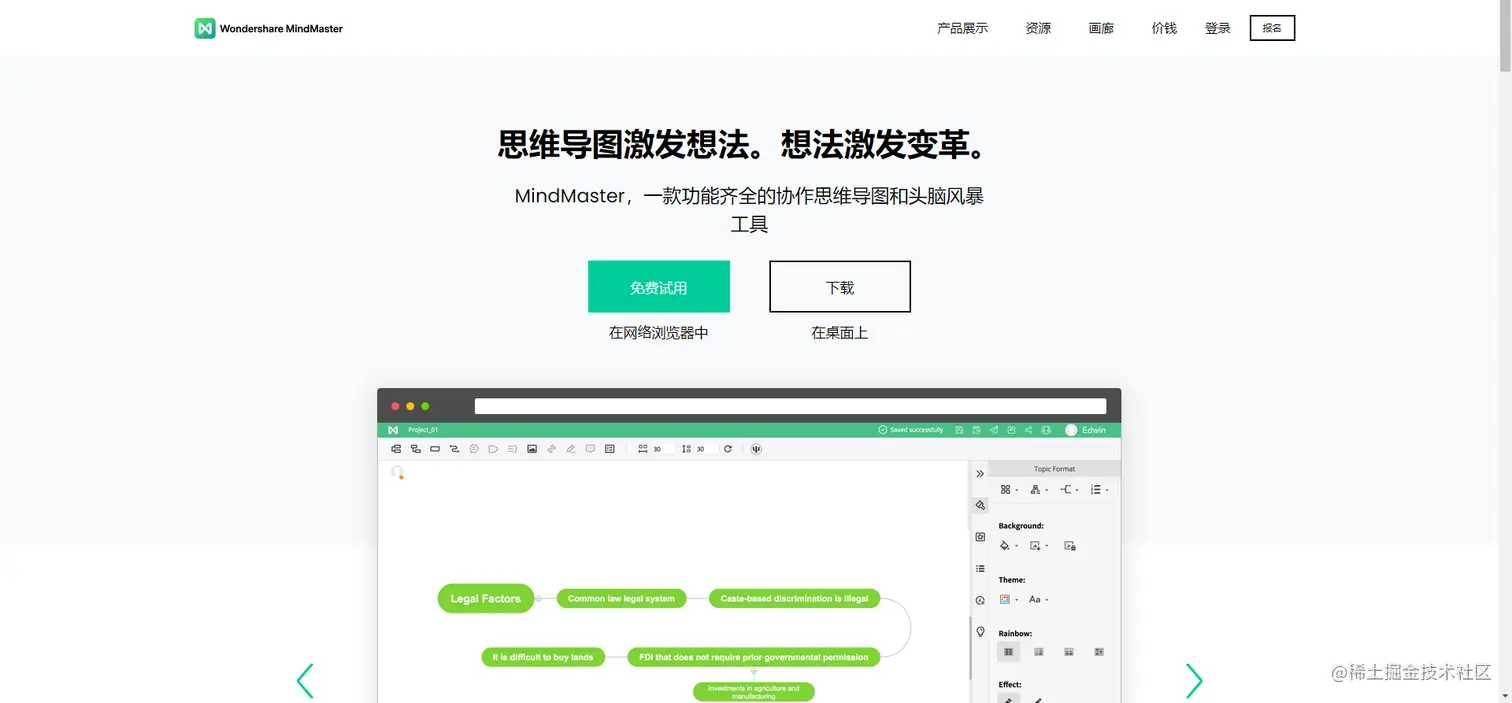Select the Topic Format tab
This screenshot has height=703, width=1512.
[x=1054, y=469]
